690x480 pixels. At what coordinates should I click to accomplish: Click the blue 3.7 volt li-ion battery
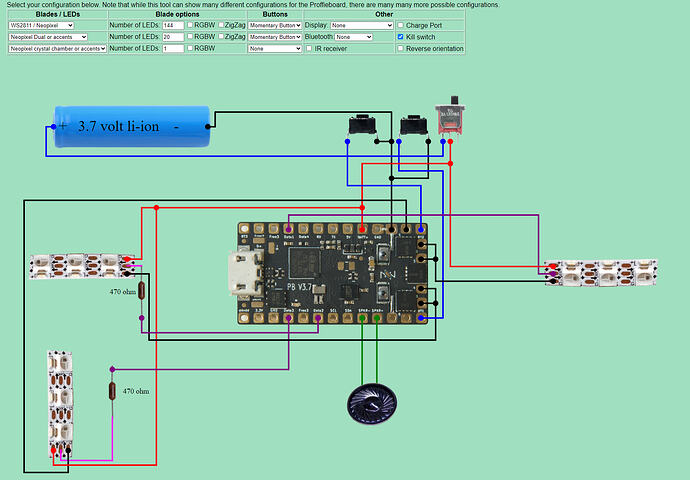tap(132, 126)
